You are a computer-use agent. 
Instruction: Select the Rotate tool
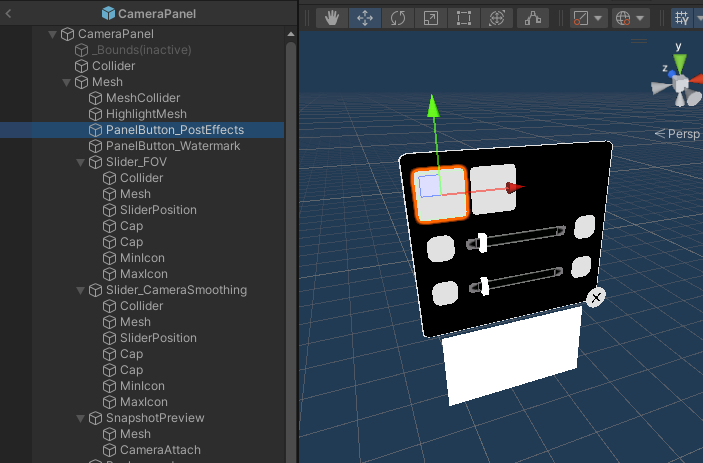click(x=397, y=18)
